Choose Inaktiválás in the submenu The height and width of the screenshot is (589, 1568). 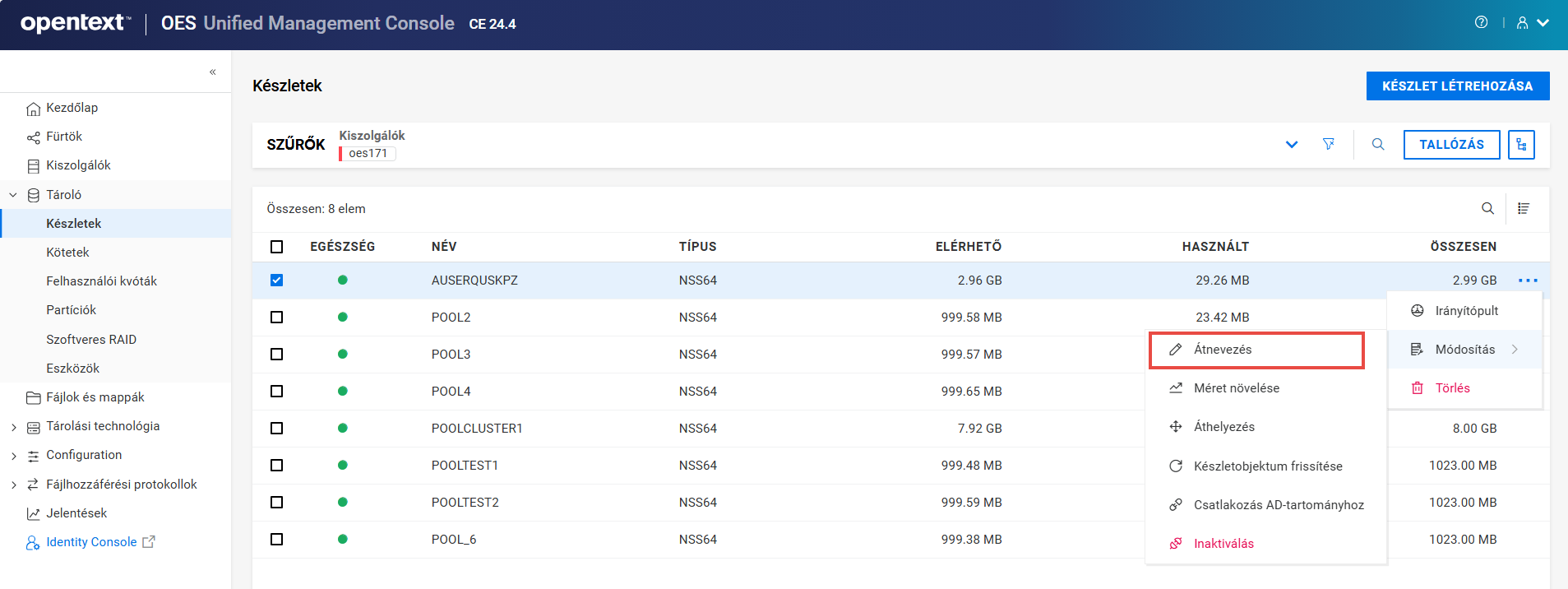[1223, 544]
